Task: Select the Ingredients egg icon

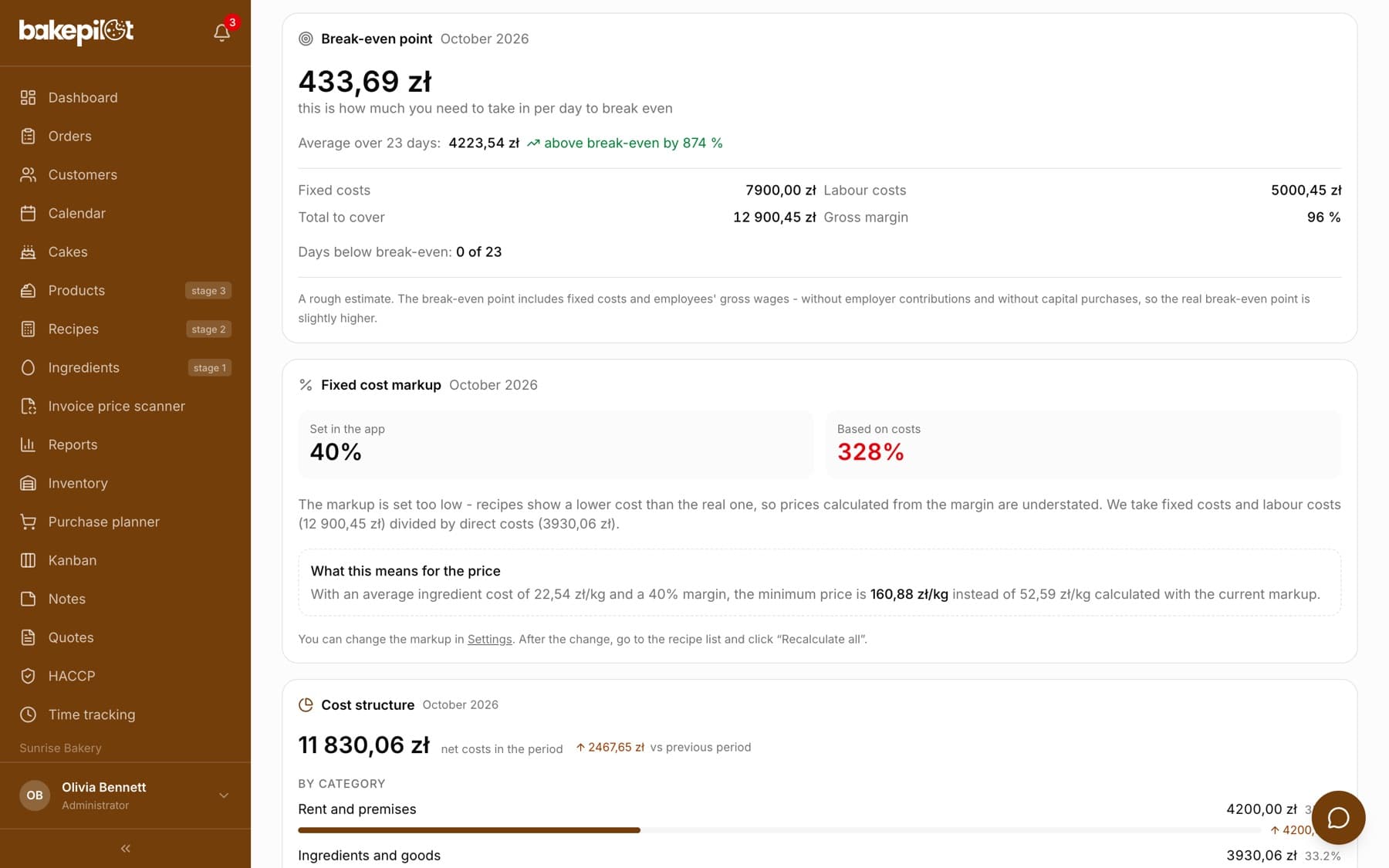Action: tap(29, 367)
